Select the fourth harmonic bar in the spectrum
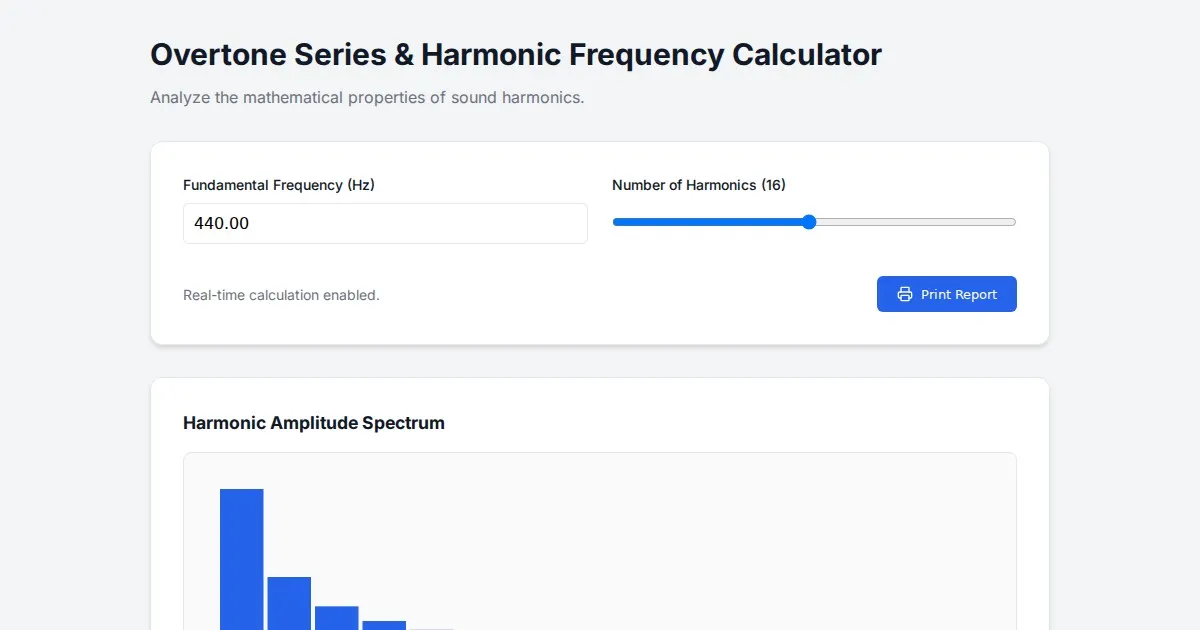Viewport: 1200px width, 630px height. coord(384,625)
